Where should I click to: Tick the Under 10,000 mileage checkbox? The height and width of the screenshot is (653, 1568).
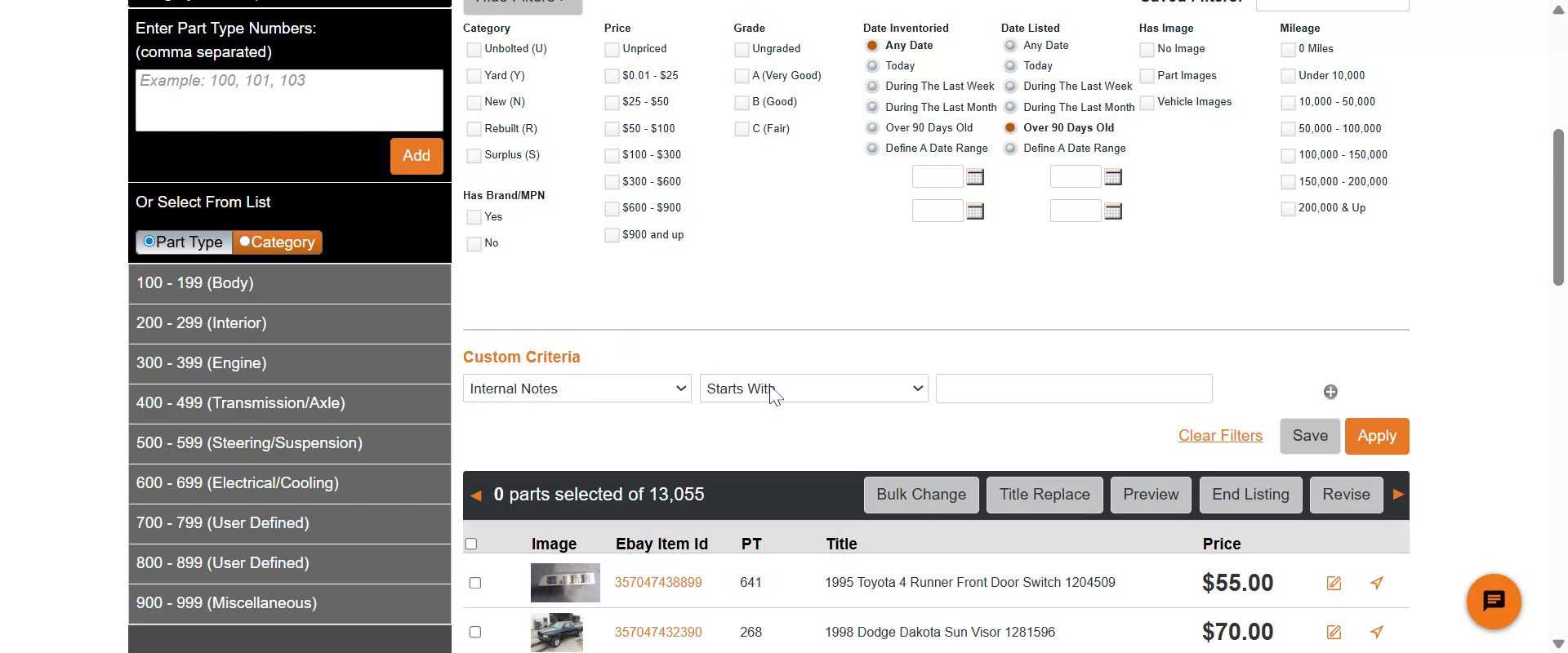coord(1288,76)
